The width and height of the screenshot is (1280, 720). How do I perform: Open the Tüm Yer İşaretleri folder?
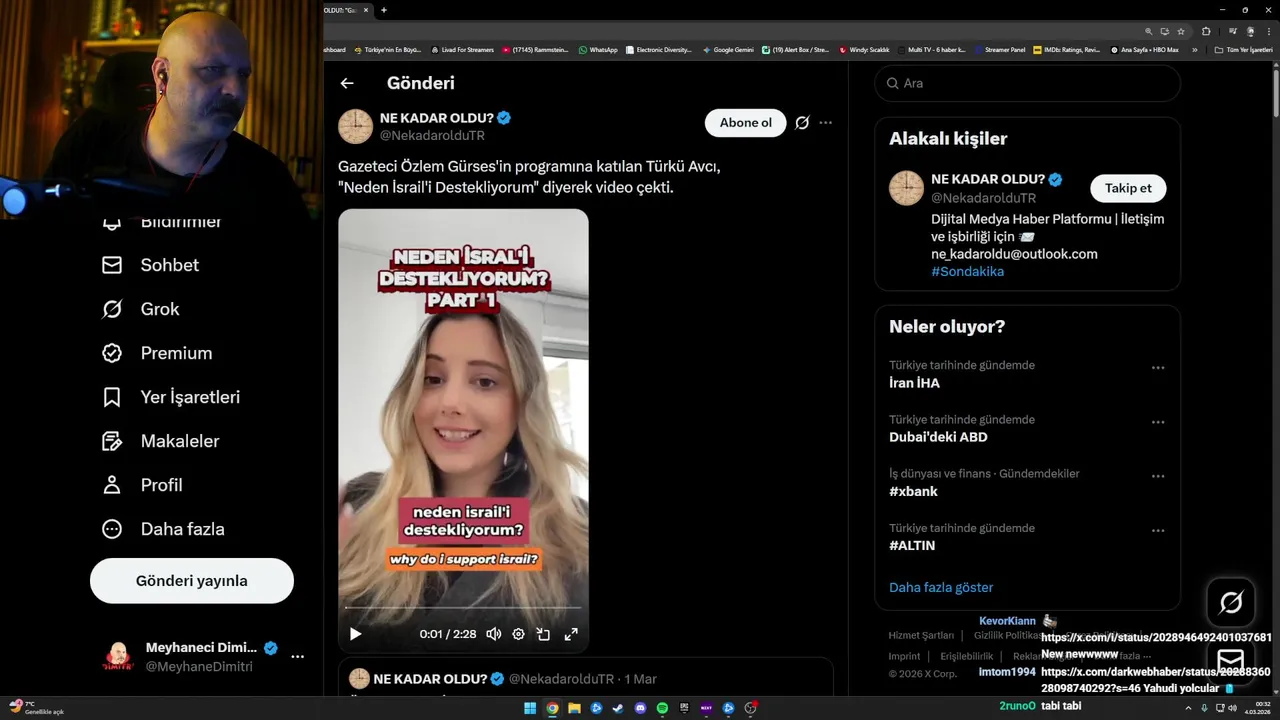[1244, 49]
